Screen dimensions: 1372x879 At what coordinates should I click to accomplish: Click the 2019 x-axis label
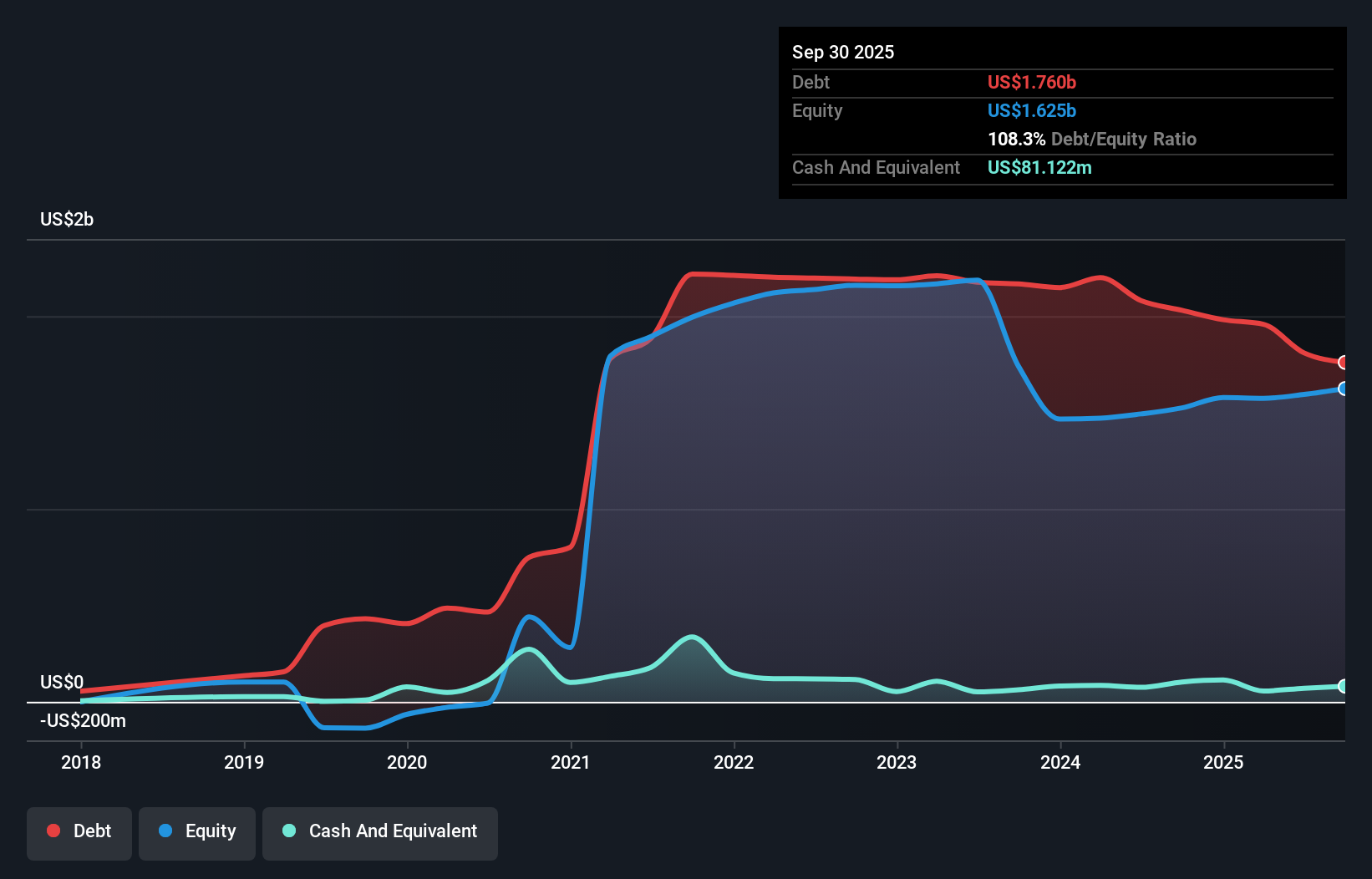click(244, 762)
